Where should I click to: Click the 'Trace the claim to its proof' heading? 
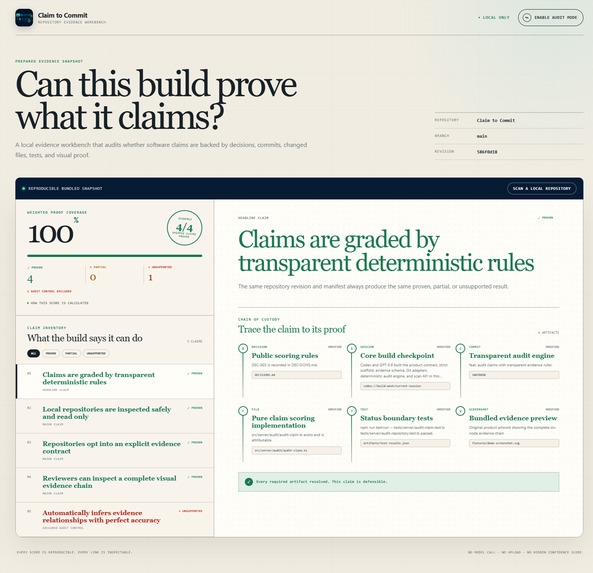(292, 329)
